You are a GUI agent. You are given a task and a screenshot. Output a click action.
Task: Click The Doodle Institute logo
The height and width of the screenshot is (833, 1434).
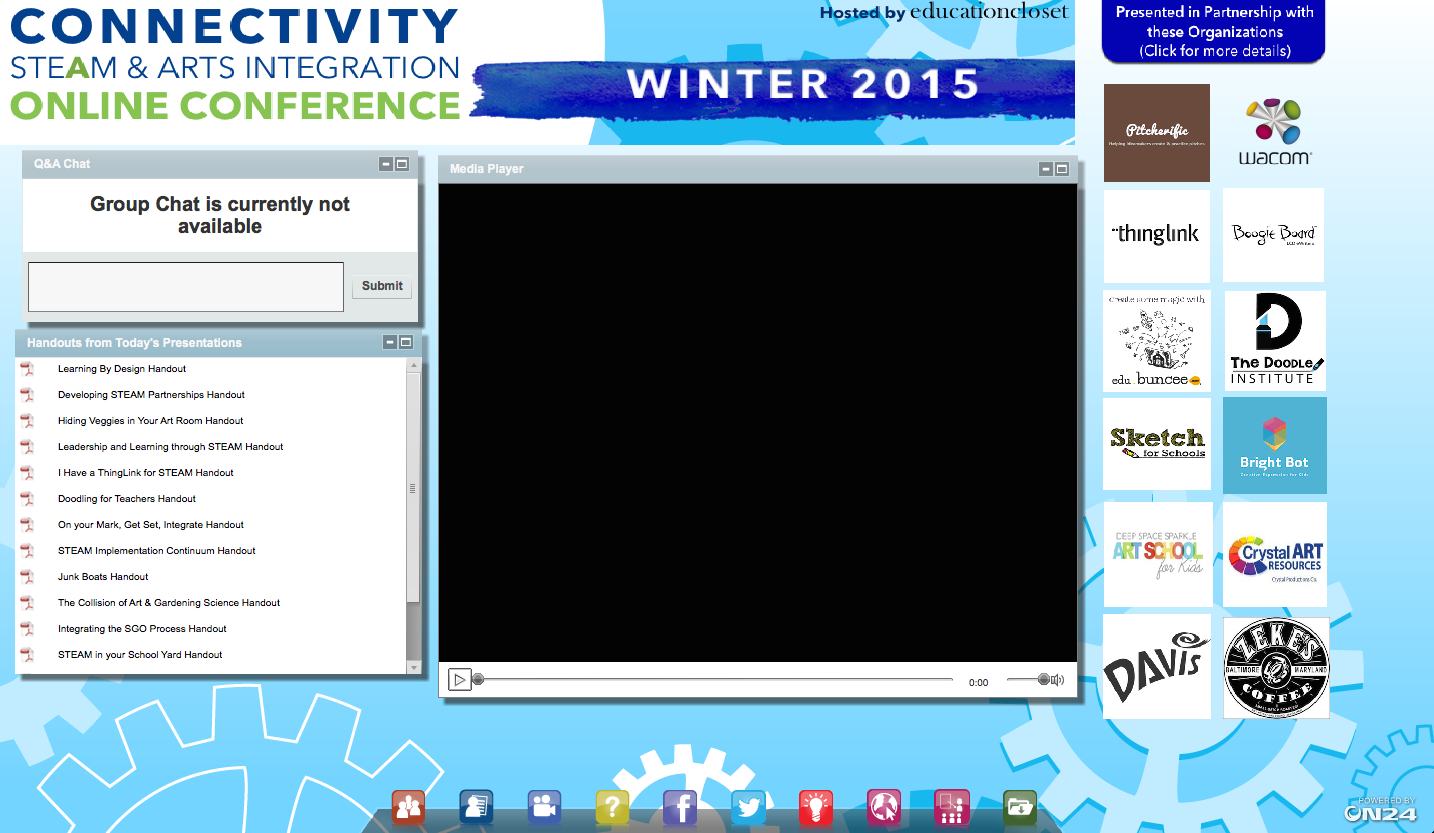point(1275,341)
